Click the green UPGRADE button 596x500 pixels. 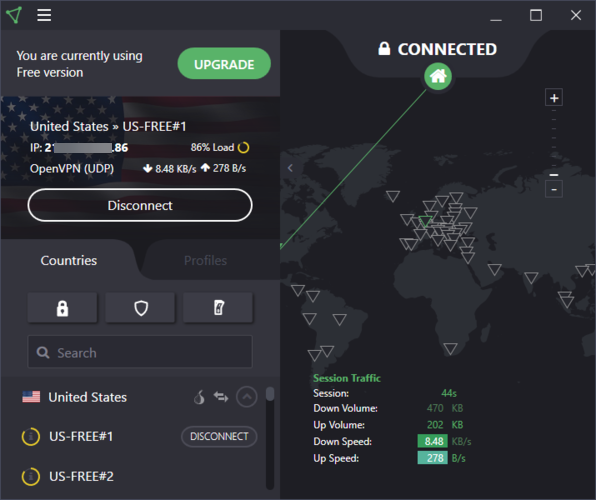pyautogui.click(x=224, y=63)
